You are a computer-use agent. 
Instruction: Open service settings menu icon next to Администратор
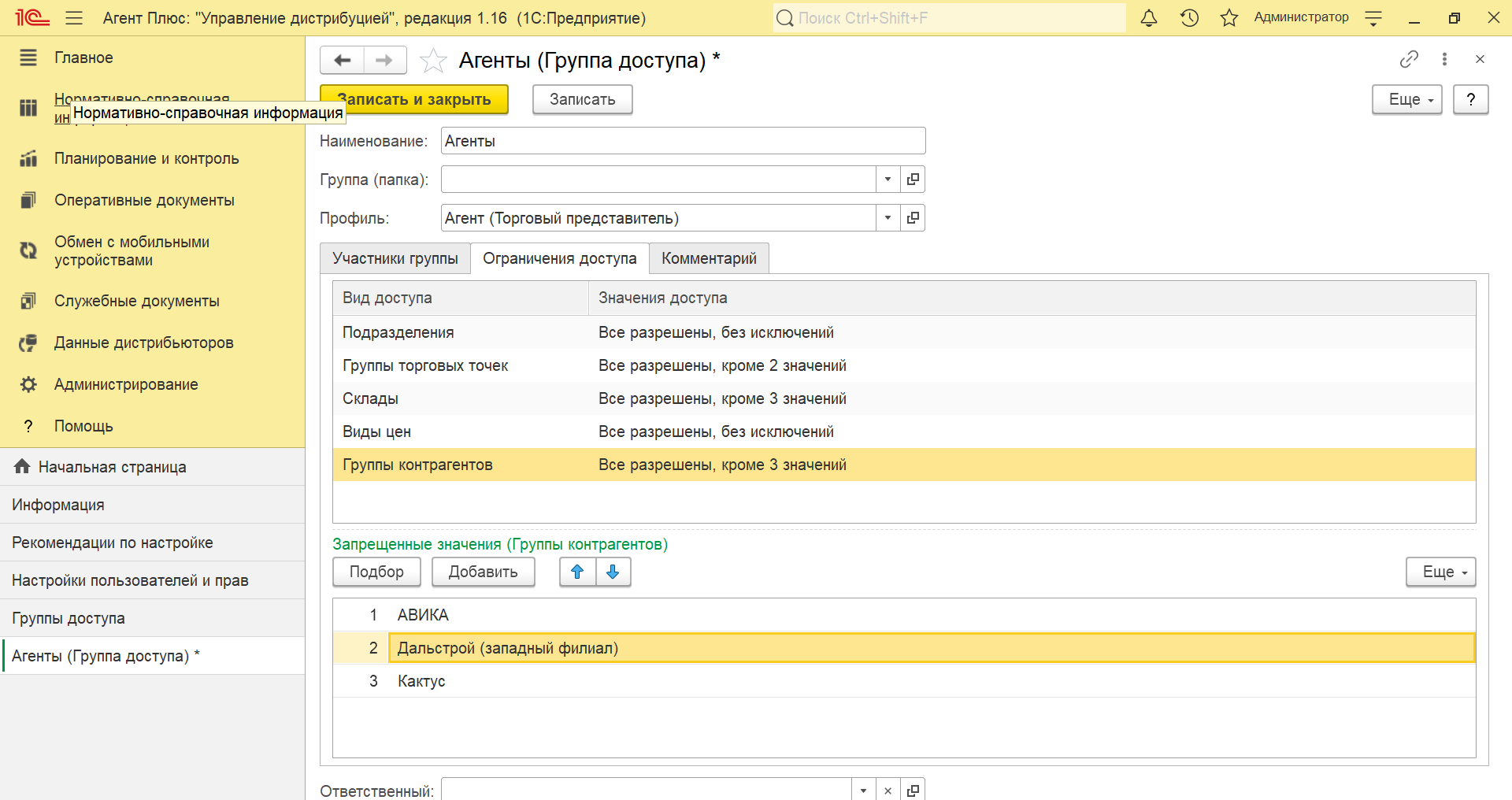click(x=1373, y=18)
